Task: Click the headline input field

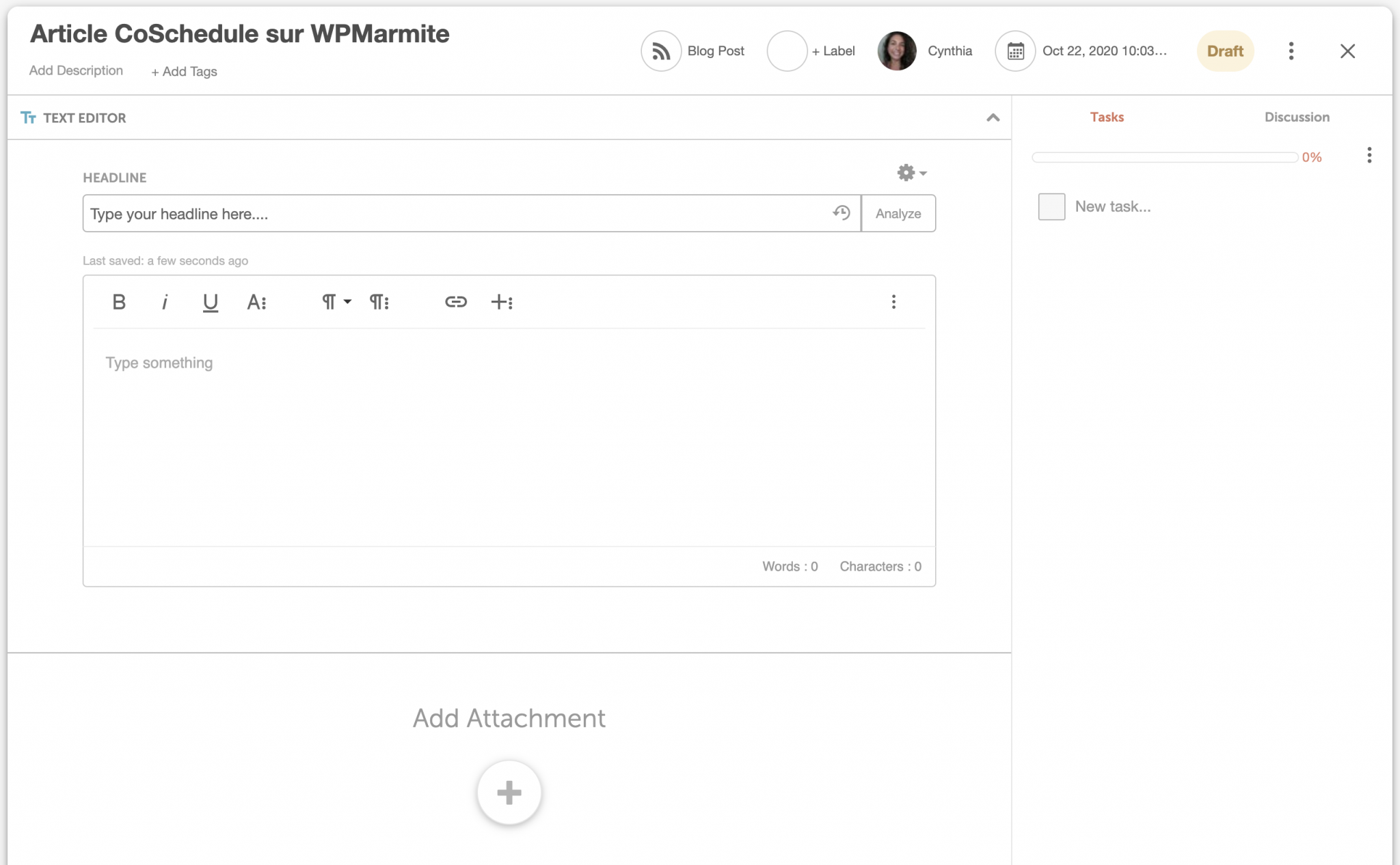Action: [x=472, y=214]
